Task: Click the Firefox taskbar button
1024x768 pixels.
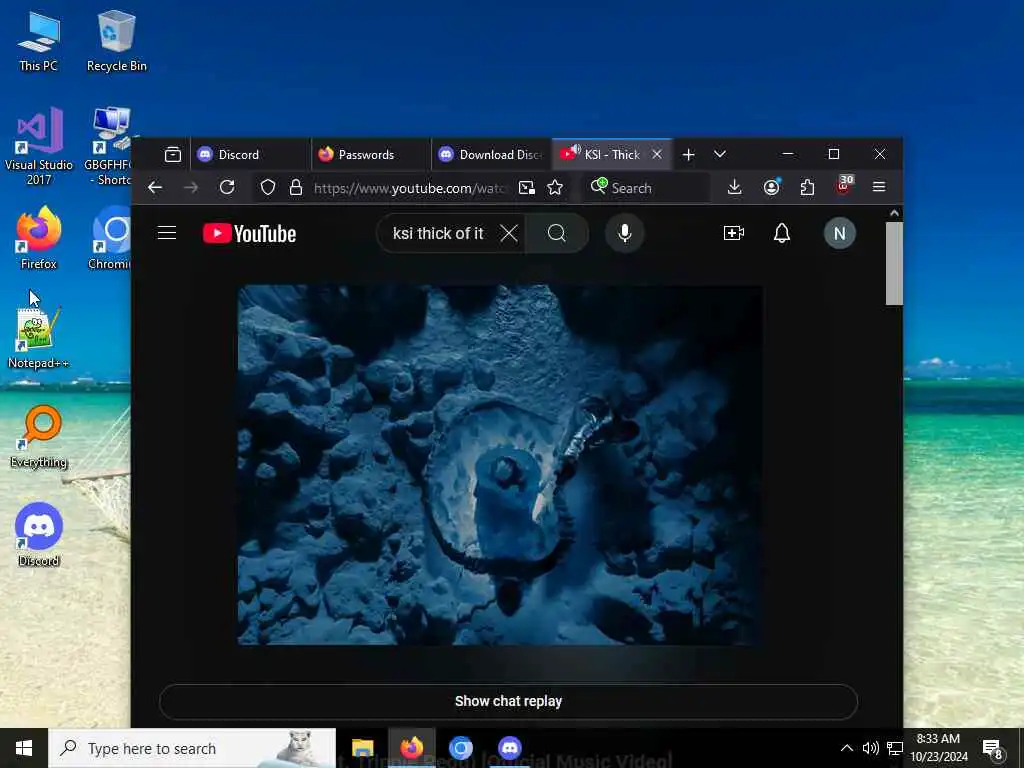Action: point(411,748)
